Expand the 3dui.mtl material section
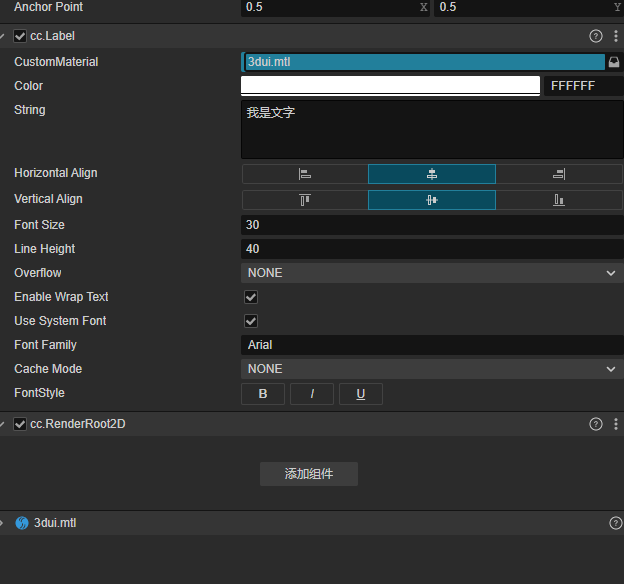This screenshot has height=584, width=624. pyautogui.click(x=2, y=523)
